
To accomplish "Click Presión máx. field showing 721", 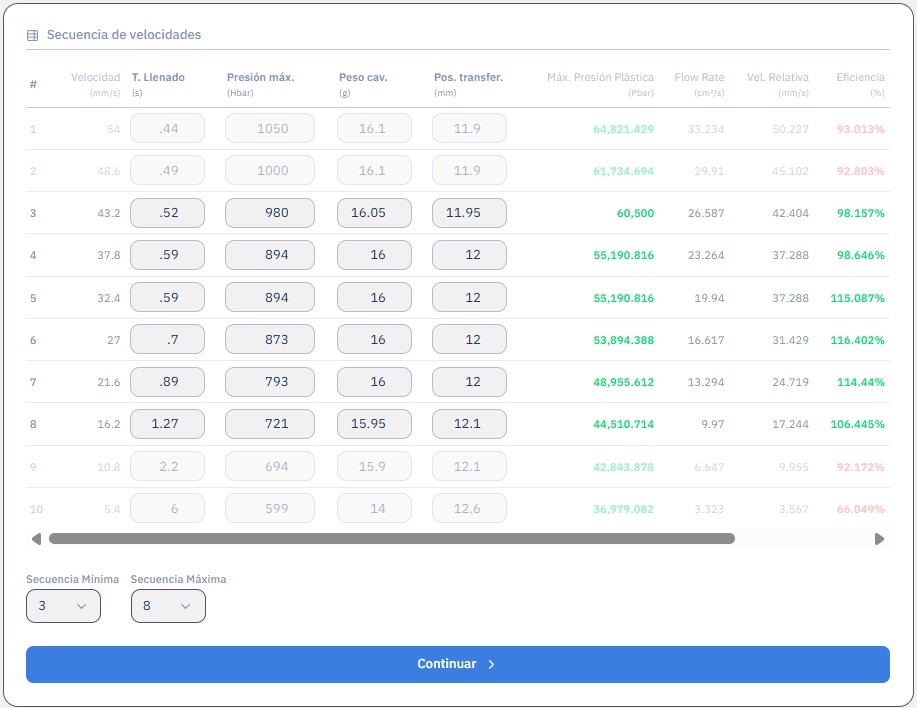I will [x=270, y=424].
